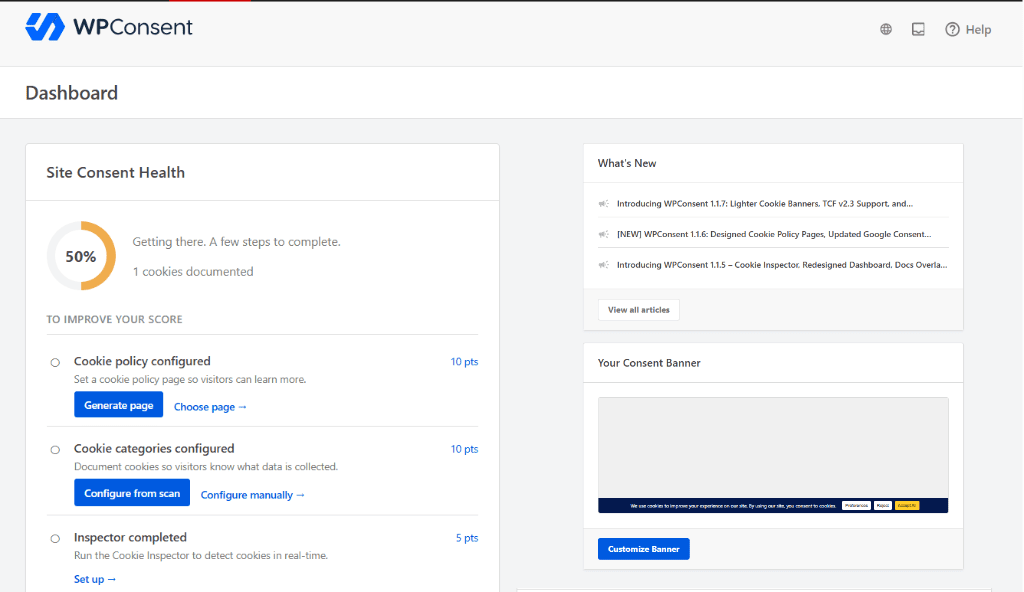Click the Site Consent Health heading
This screenshot has height=592, width=1024.
pos(116,173)
